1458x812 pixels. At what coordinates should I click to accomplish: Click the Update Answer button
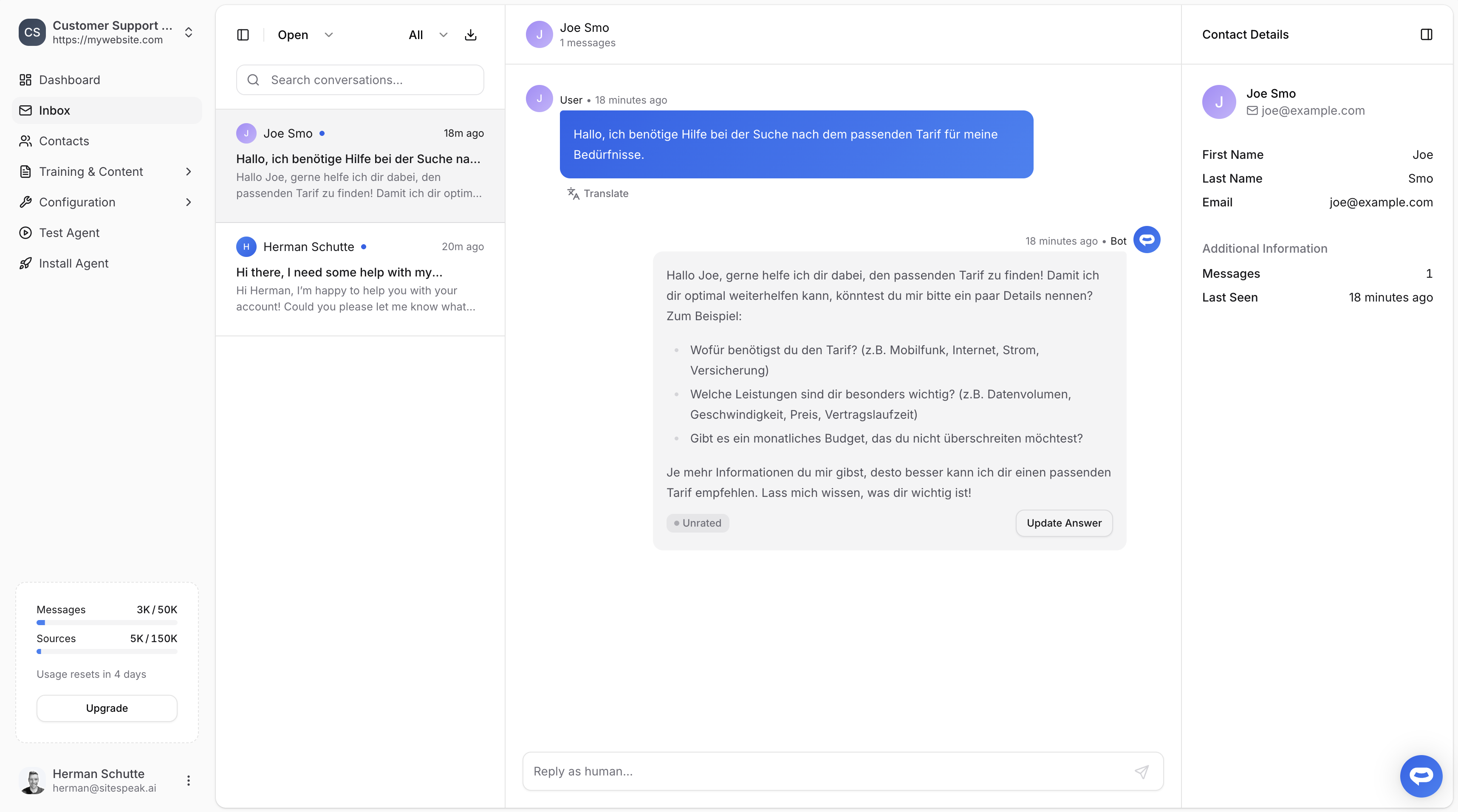(1063, 523)
